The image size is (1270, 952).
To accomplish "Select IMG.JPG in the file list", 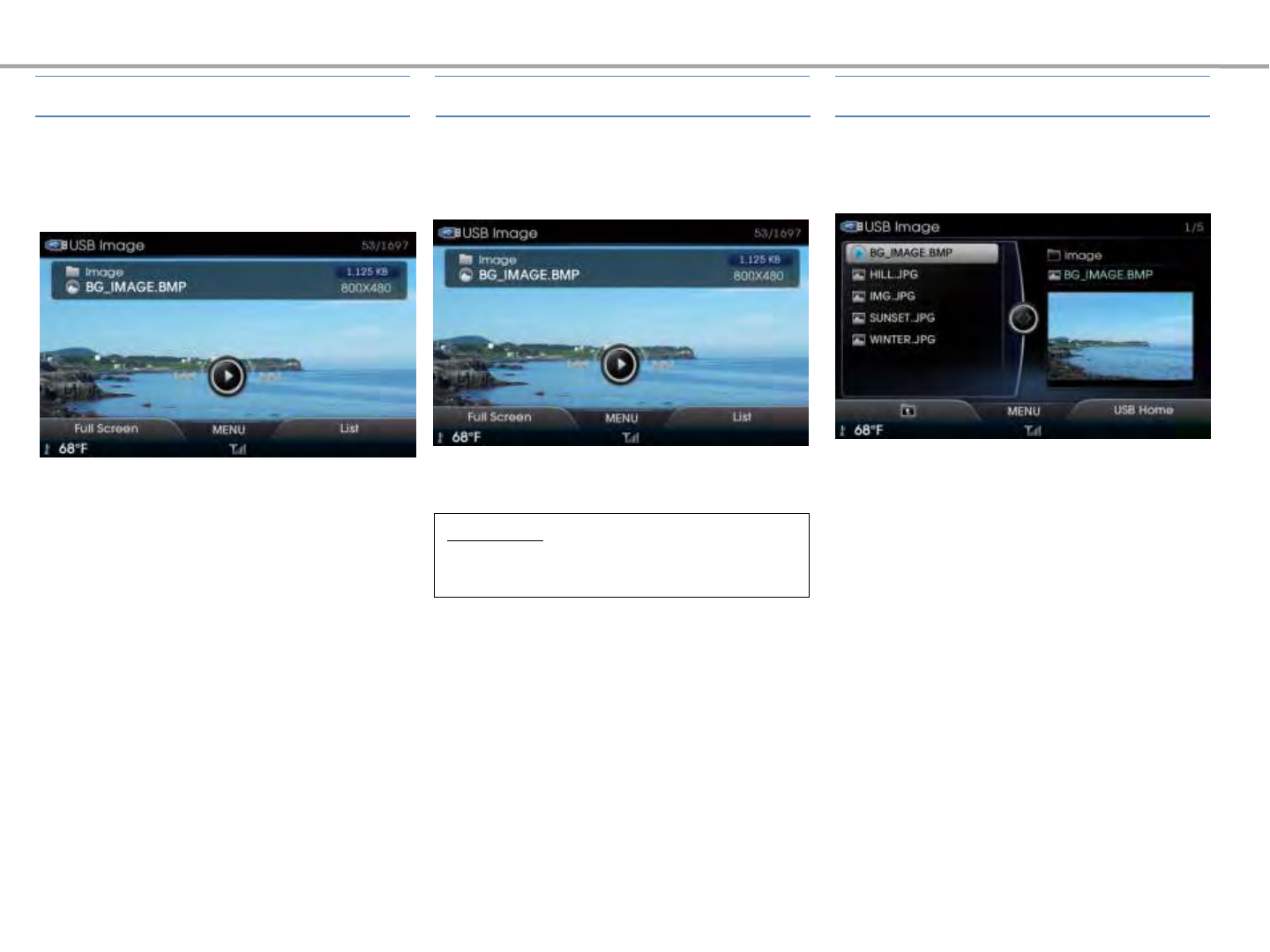I will click(x=892, y=296).
